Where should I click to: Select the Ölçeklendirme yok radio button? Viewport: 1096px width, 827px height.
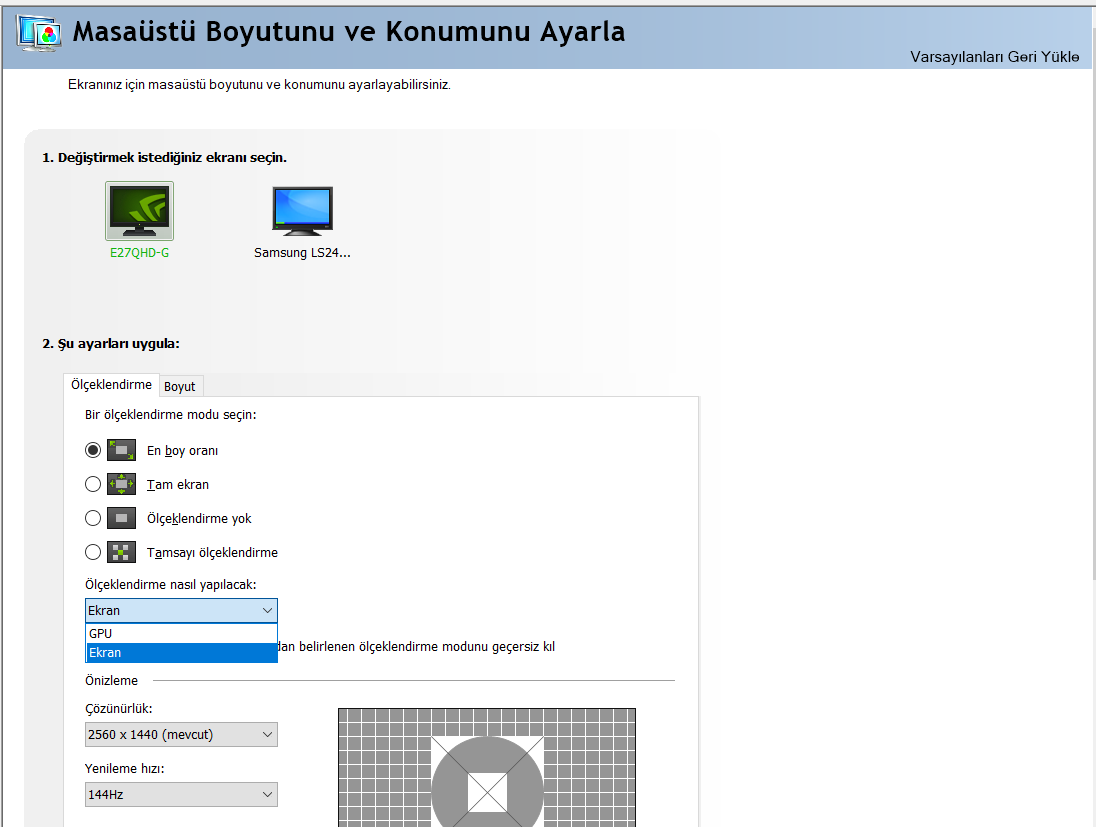93,518
